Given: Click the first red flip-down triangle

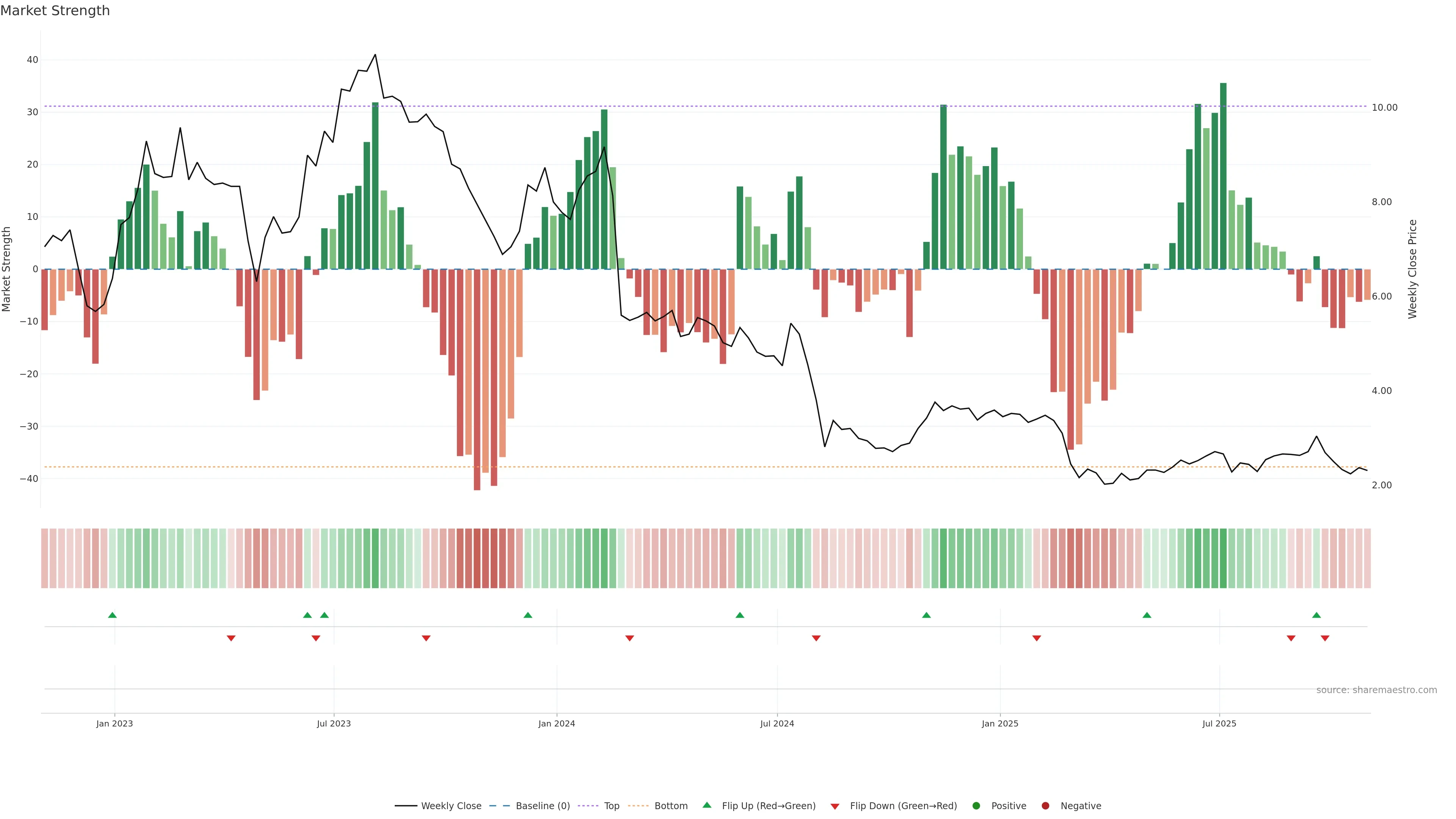Looking at the screenshot, I should coord(231,638).
